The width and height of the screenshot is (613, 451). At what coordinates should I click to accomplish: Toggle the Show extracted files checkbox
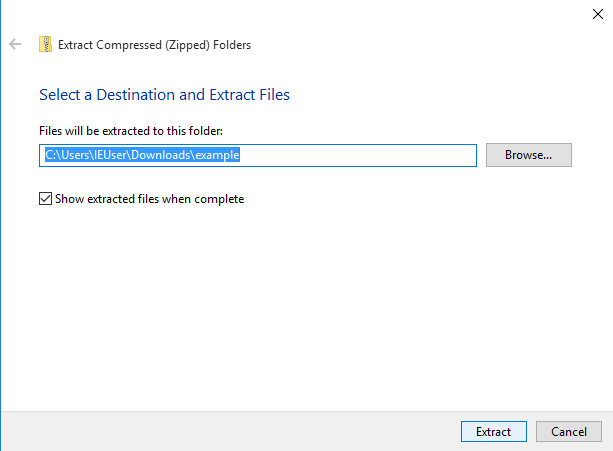point(45,199)
